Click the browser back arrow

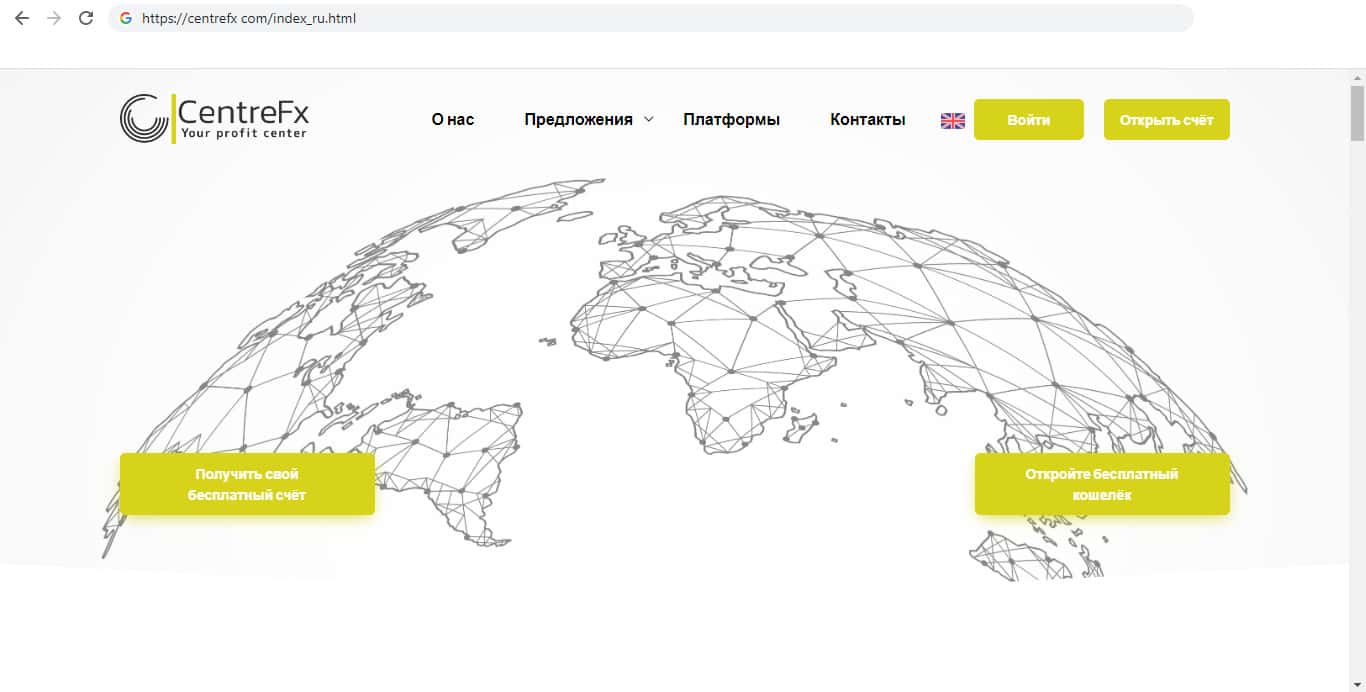tap(22, 18)
